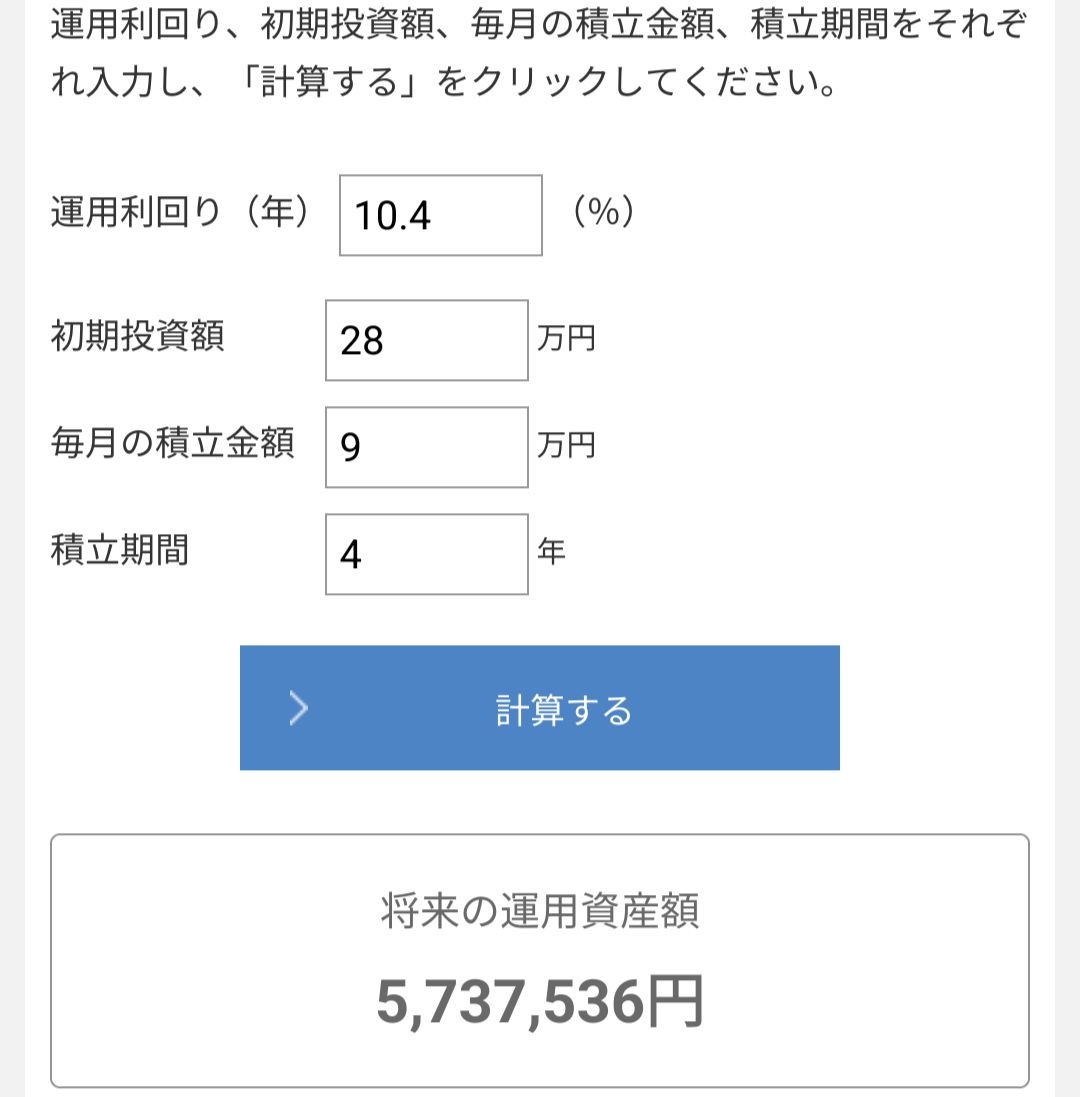1080x1097 pixels.
Task: Click the (%) unit beside the yield field
Action: click(x=604, y=211)
